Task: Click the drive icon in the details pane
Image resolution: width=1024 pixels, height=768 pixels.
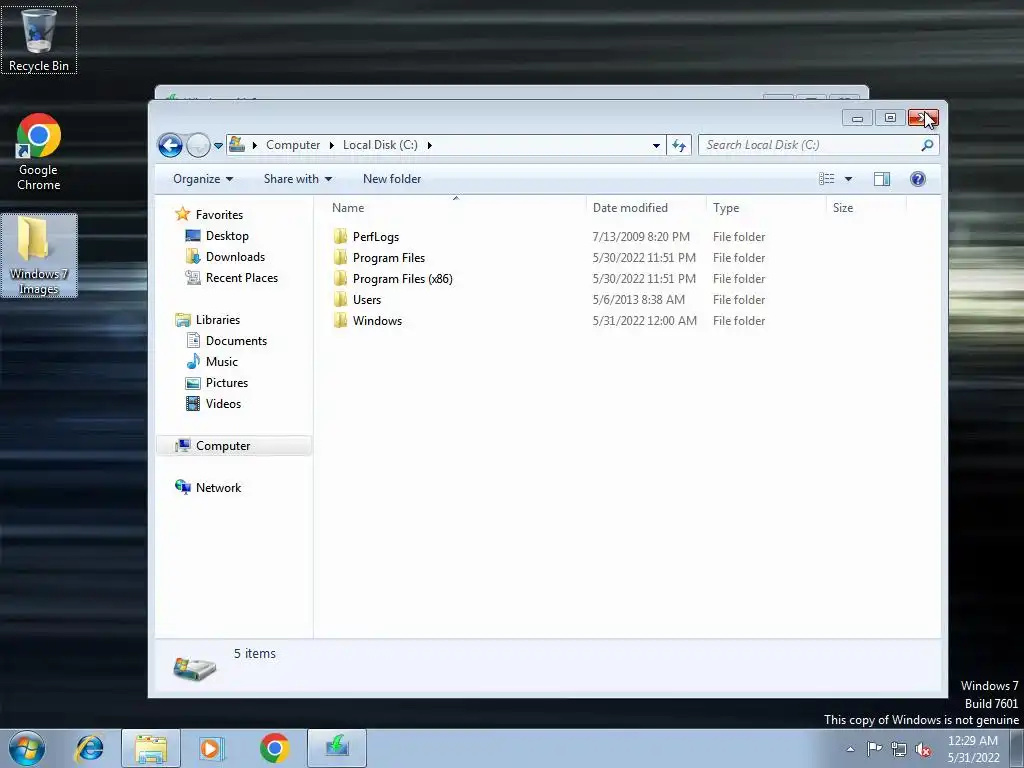Action: (x=195, y=668)
